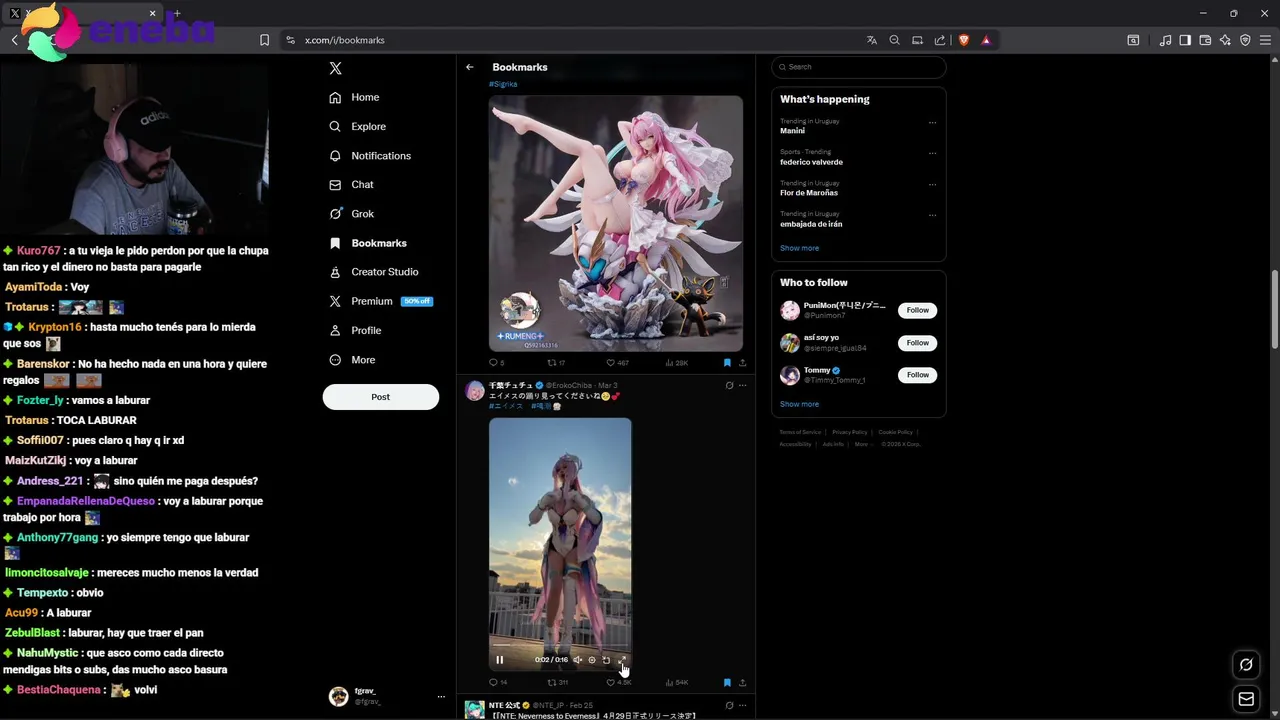Open Explore in X sidebar
This screenshot has width=1280, height=720.
pyautogui.click(x=357, y=126)
